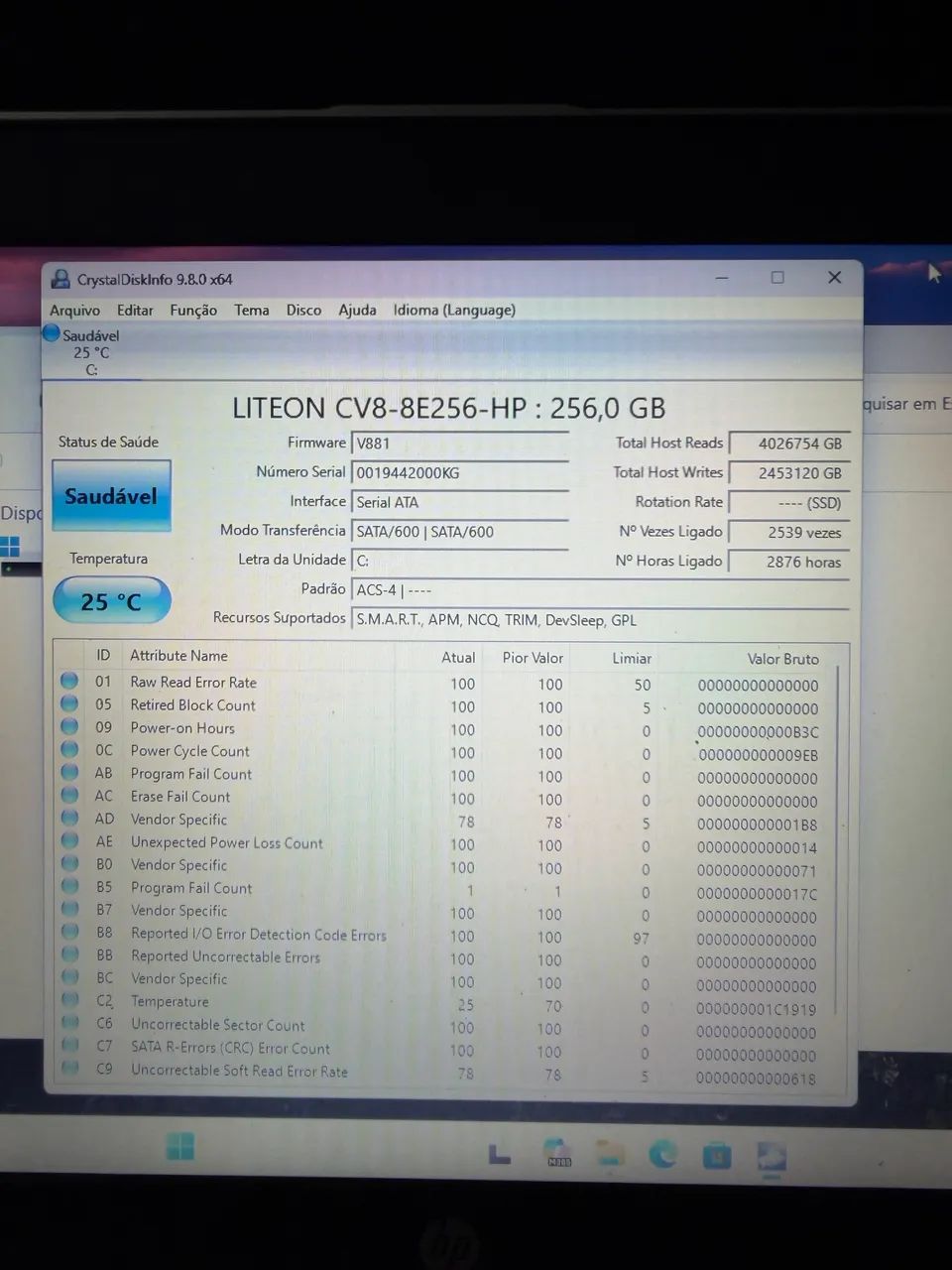952x1270 pixels.
Task: Click status icon for BC Vendor Specific
Action: (x=69, y=977)
